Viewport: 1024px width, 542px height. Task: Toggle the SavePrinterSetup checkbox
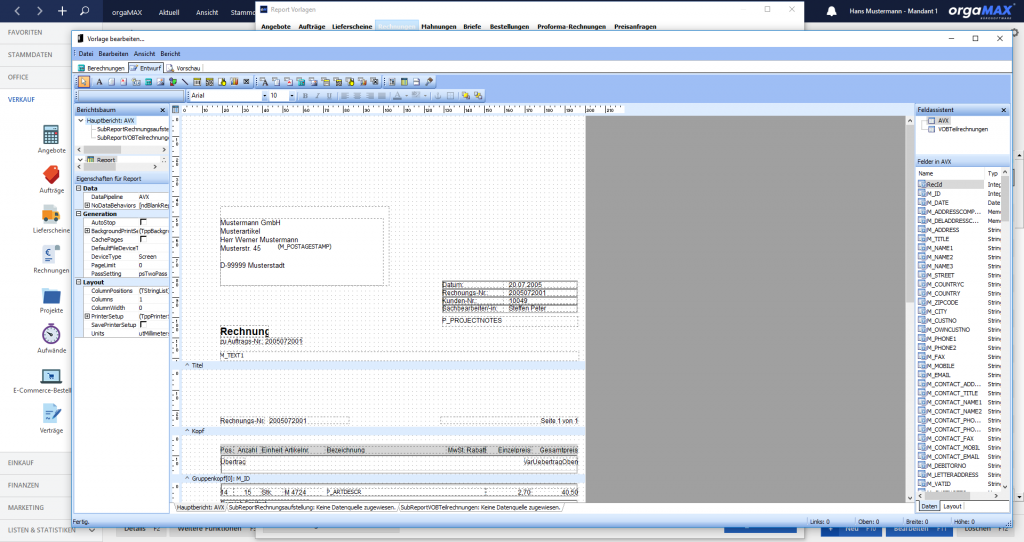point(143,325)
